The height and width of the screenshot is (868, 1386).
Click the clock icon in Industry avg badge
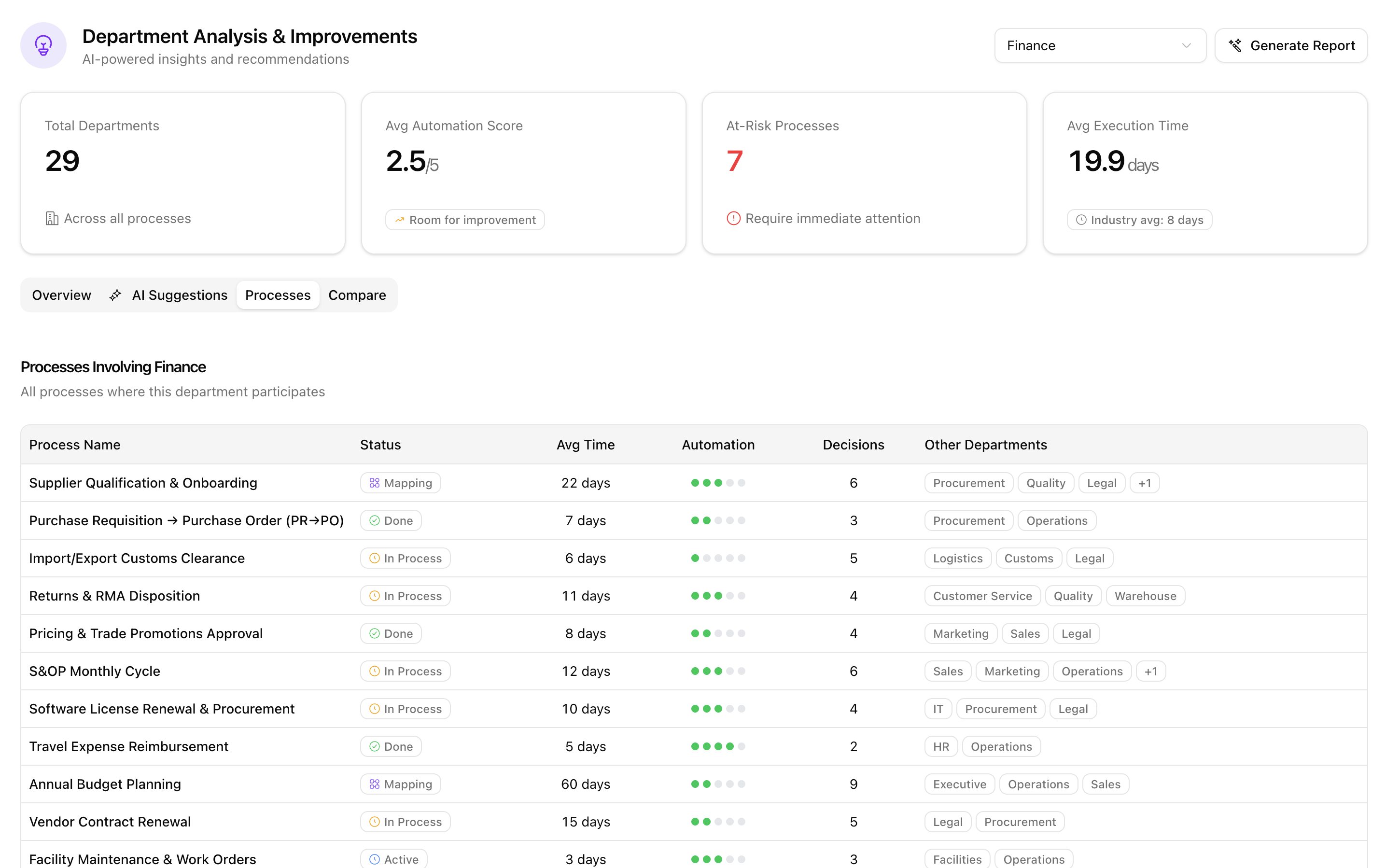[x=1081, y=220]
